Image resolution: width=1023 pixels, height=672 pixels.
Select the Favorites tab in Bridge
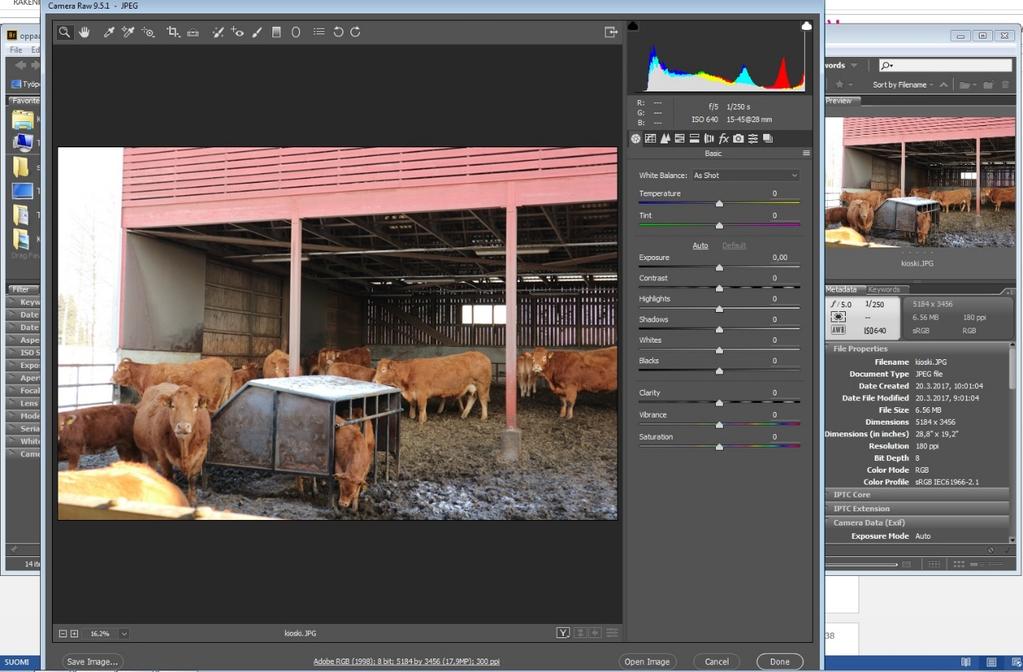(25, 100)
